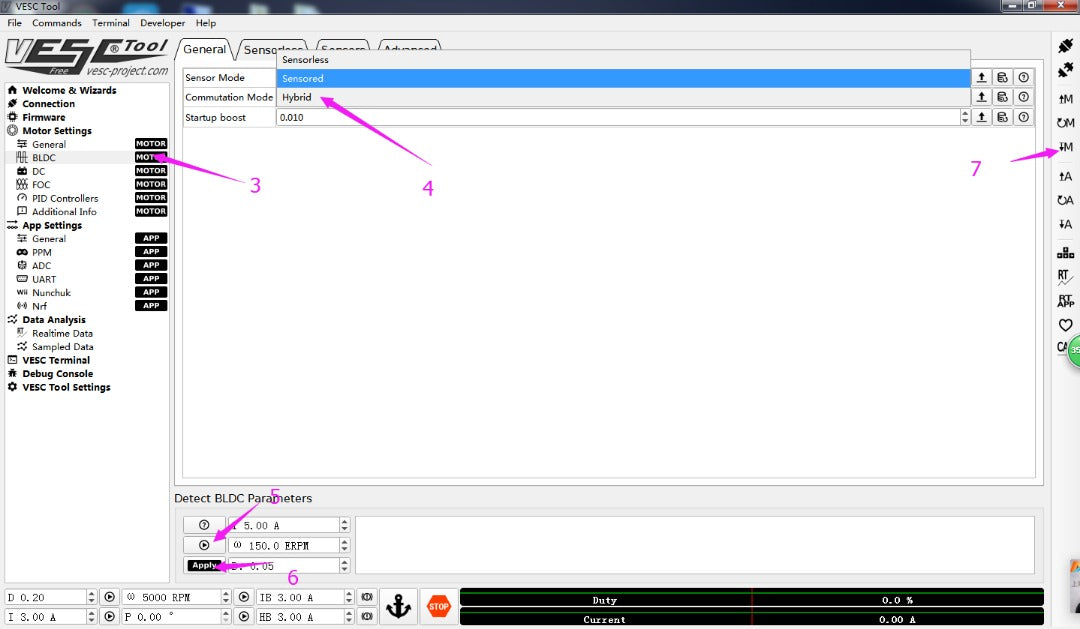Open the File menu
The height and width of the screenshot is (629, 1080).
coord(14,23)
